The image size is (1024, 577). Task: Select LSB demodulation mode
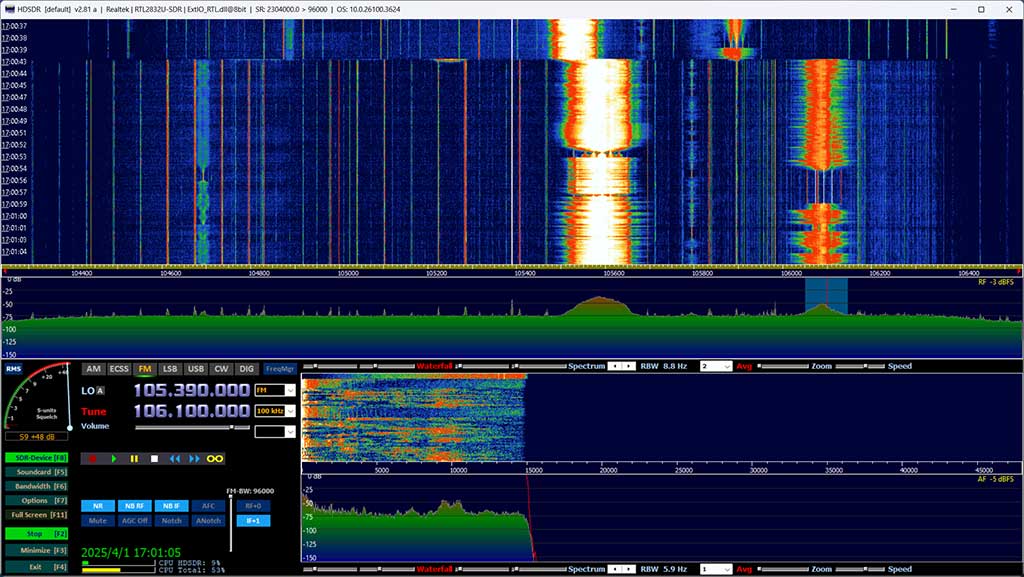pyautogui.click(x=170, y=369)
